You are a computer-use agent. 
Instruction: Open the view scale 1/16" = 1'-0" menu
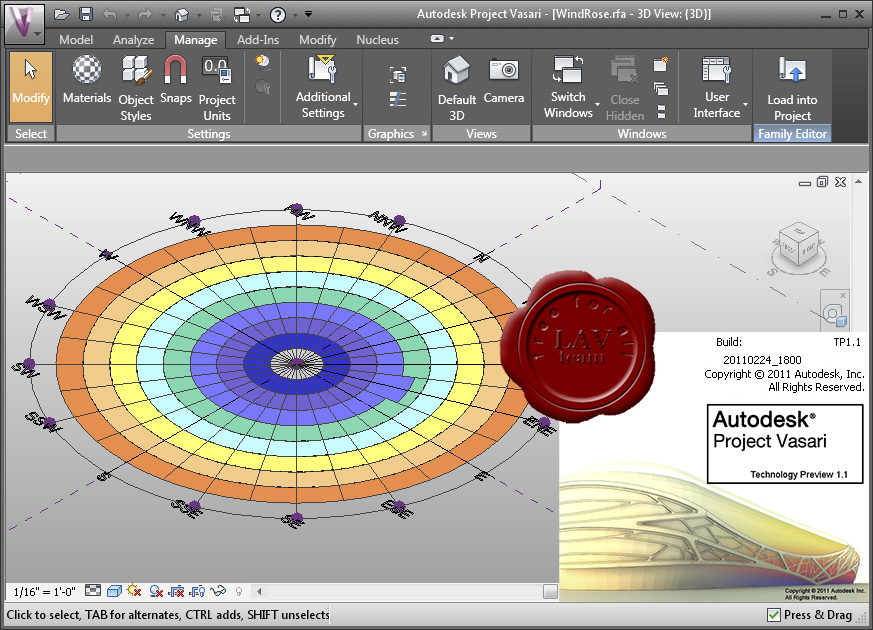44,592
